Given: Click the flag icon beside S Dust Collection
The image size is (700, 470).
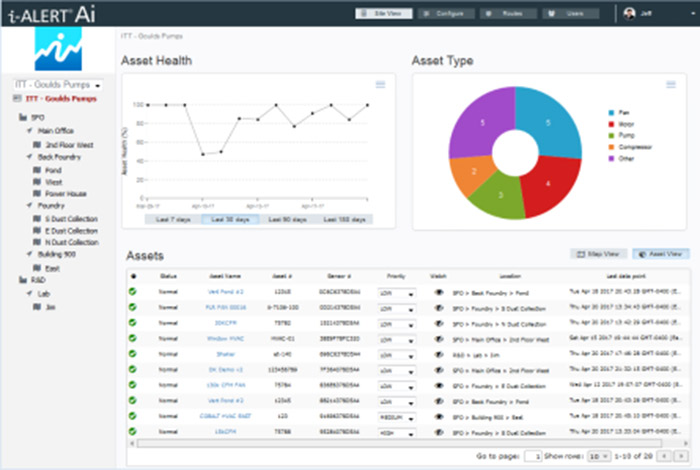Looking at the screenshot, I should coord(38,218).
